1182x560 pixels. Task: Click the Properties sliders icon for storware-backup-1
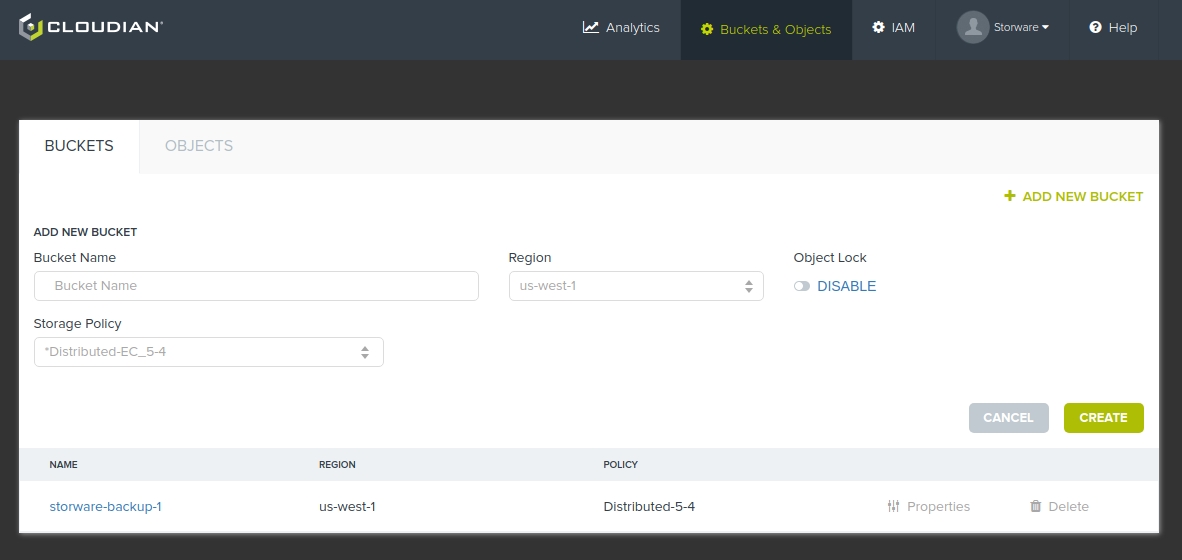(x=894, y=507)
